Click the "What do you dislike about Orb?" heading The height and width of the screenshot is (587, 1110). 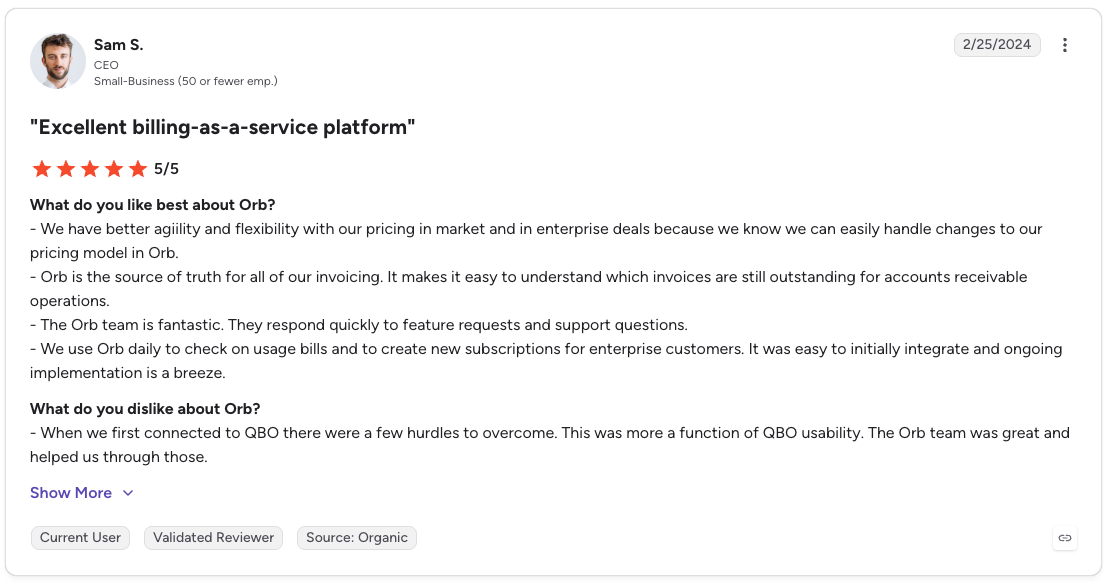pyautogui.click(x=145, y=409)
